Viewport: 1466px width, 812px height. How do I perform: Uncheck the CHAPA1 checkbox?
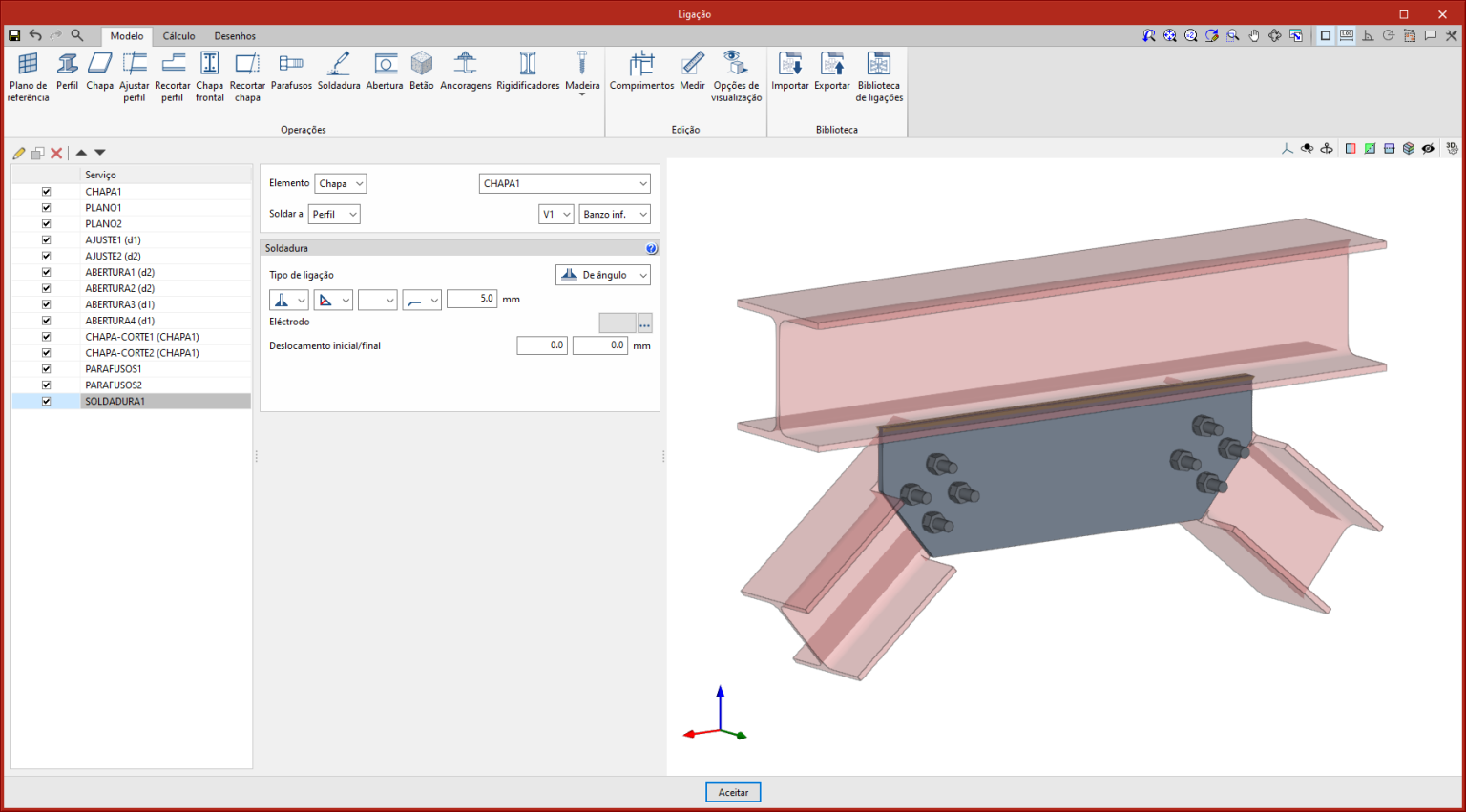pos(46,192)
